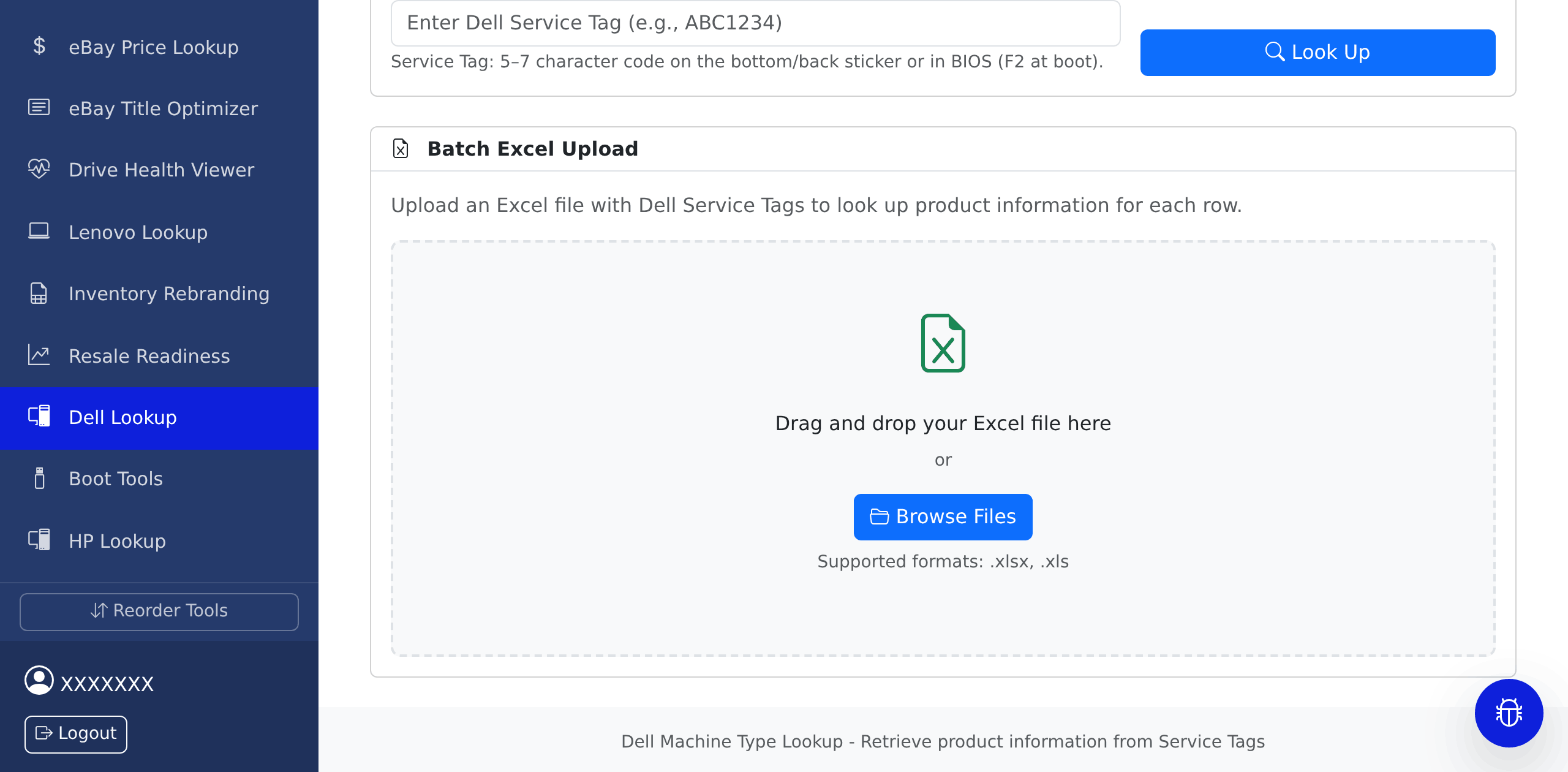
Task: Click 'Upload an Excel file with Dell Service Tags' description
Action: click(816, 205)
